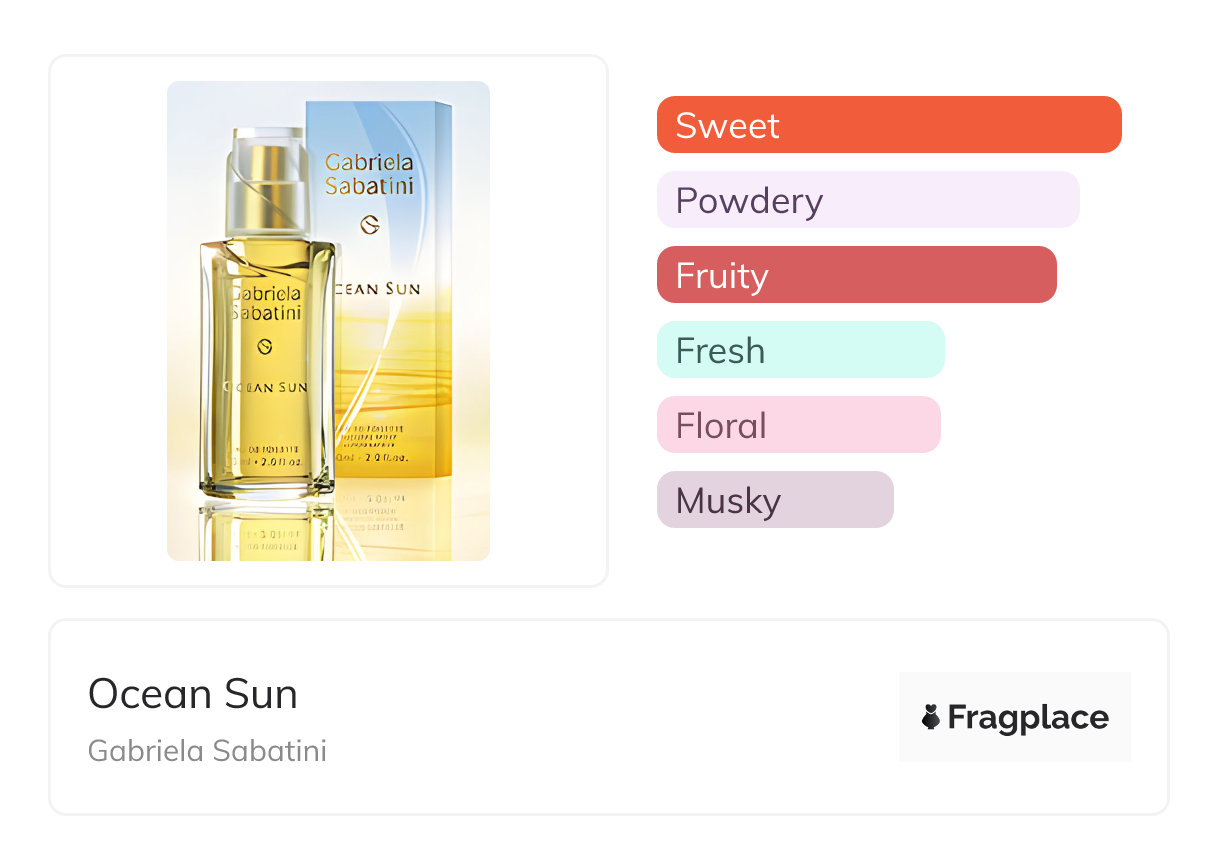Select the mauve Musky accord bar

774,500
